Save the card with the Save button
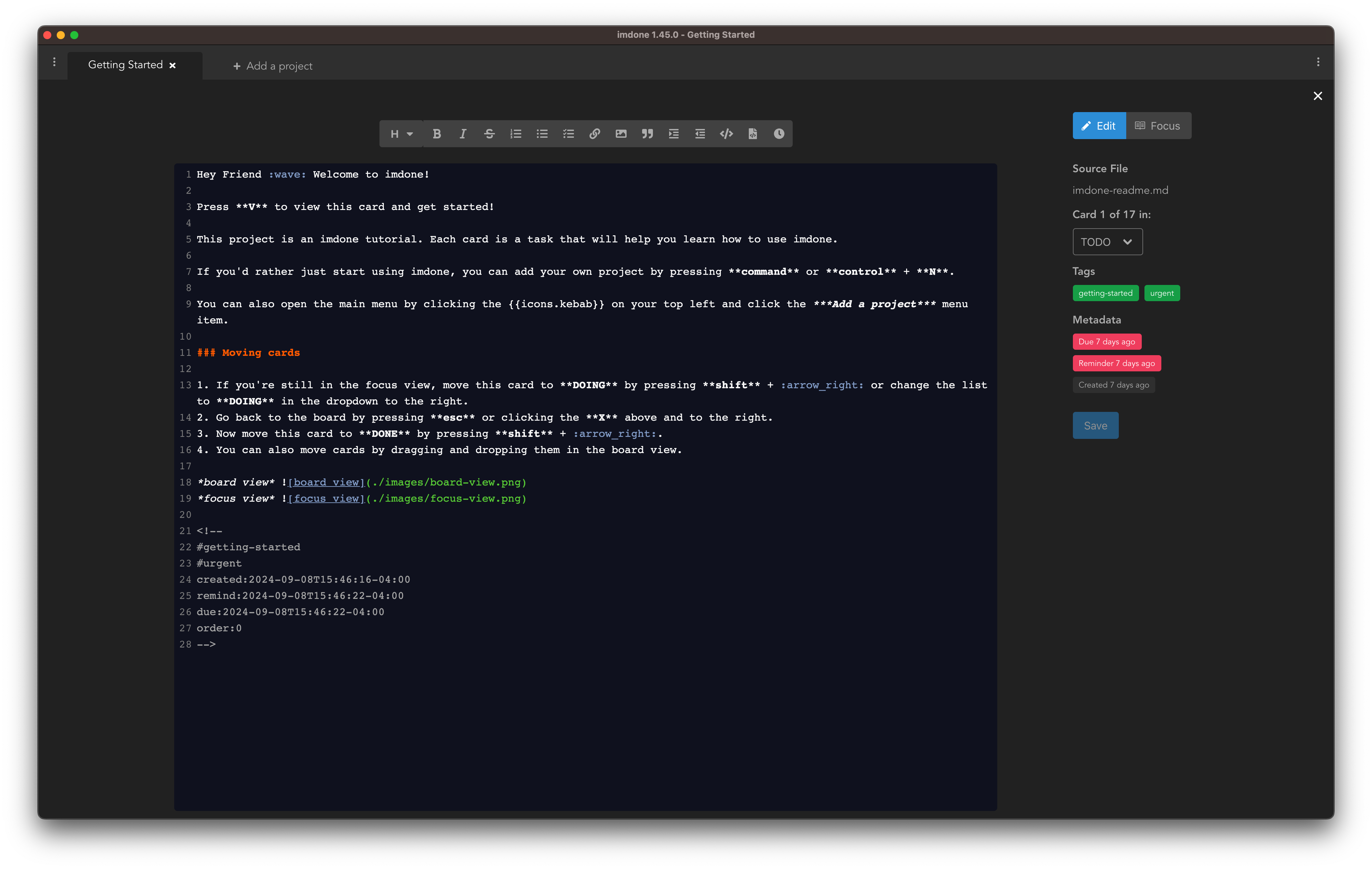1372x869 pixels. (1095, 426)
